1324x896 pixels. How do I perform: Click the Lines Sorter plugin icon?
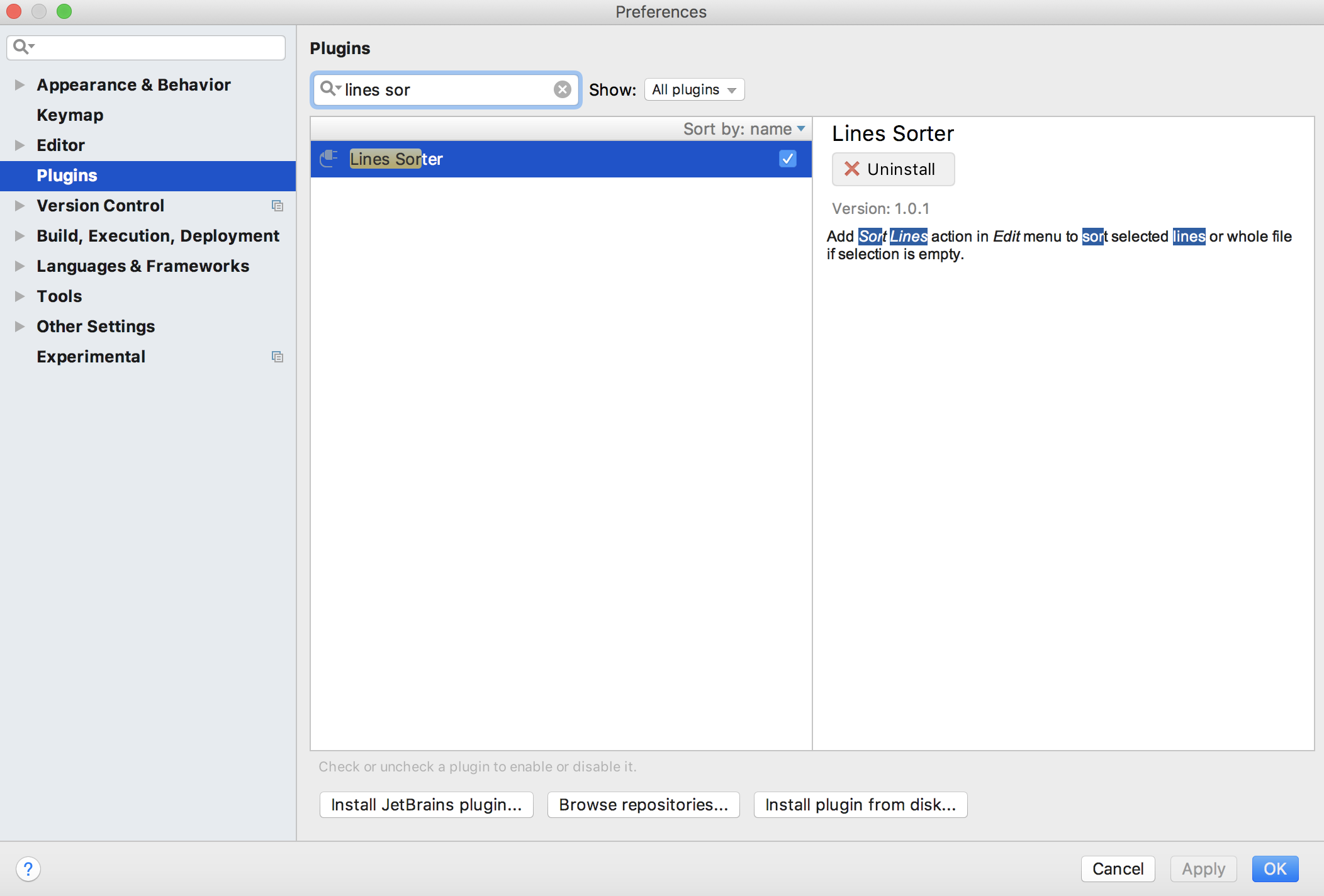coord(328,159)
